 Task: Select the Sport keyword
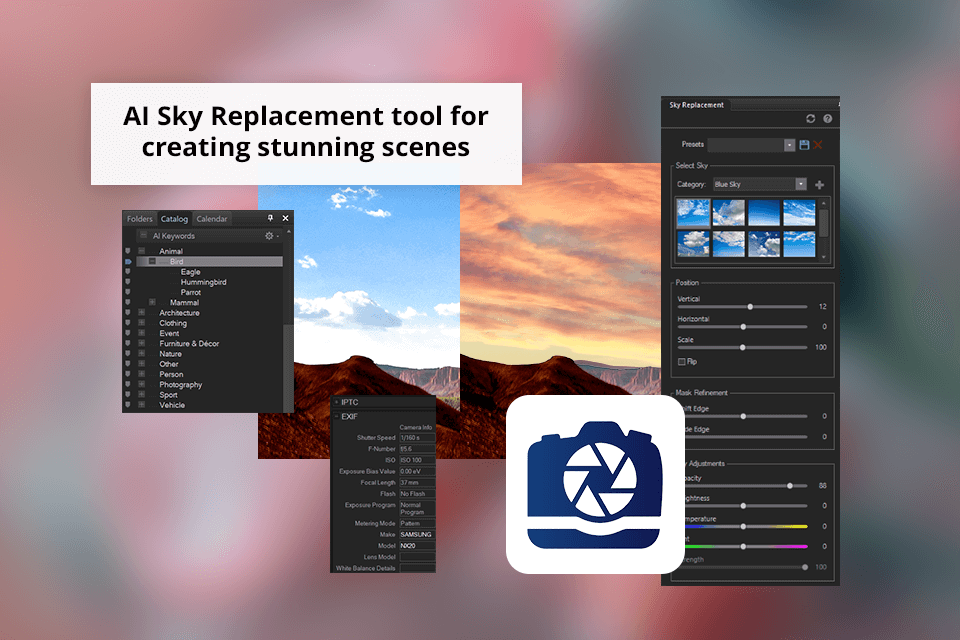(x=168, y=395)
